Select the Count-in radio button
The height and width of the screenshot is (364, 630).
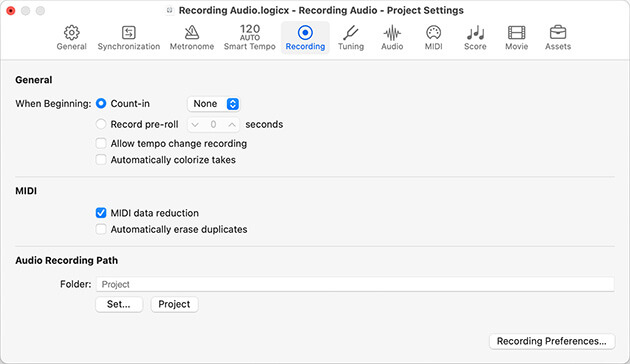pyautogui.click(x=101, y=104)
